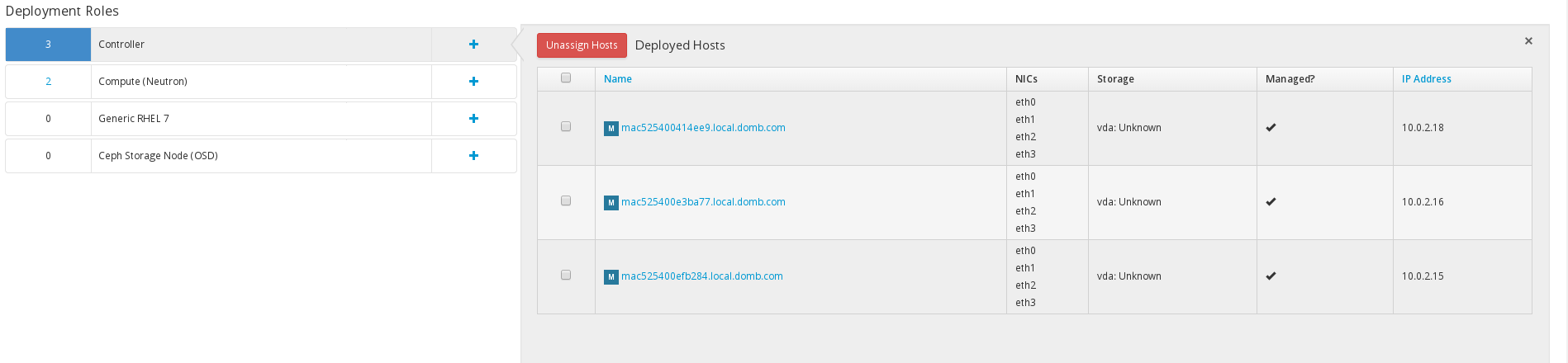Toggle select-all checkbox in table header
Viewport: 1568px width, 363px height.
[566, 78]
